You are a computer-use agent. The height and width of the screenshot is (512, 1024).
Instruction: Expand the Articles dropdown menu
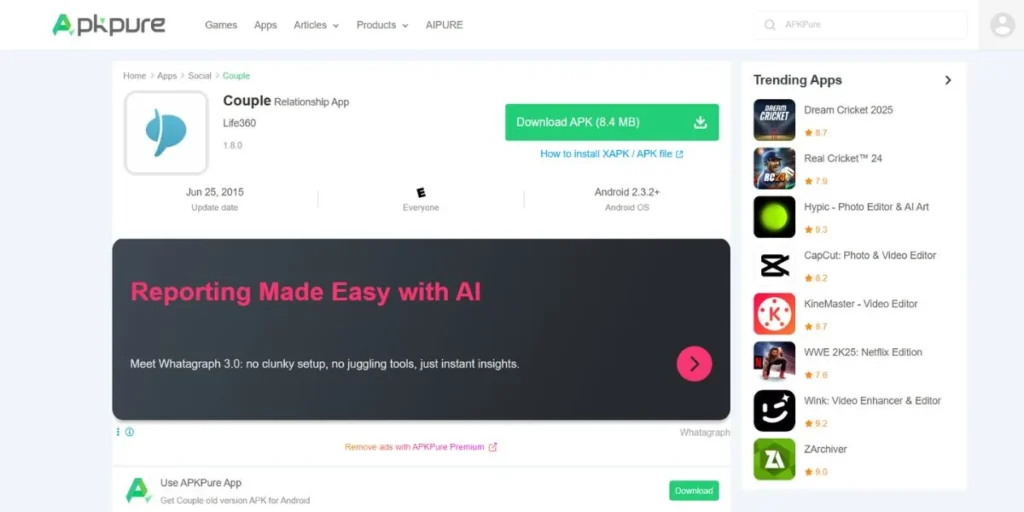click(316, 25)
